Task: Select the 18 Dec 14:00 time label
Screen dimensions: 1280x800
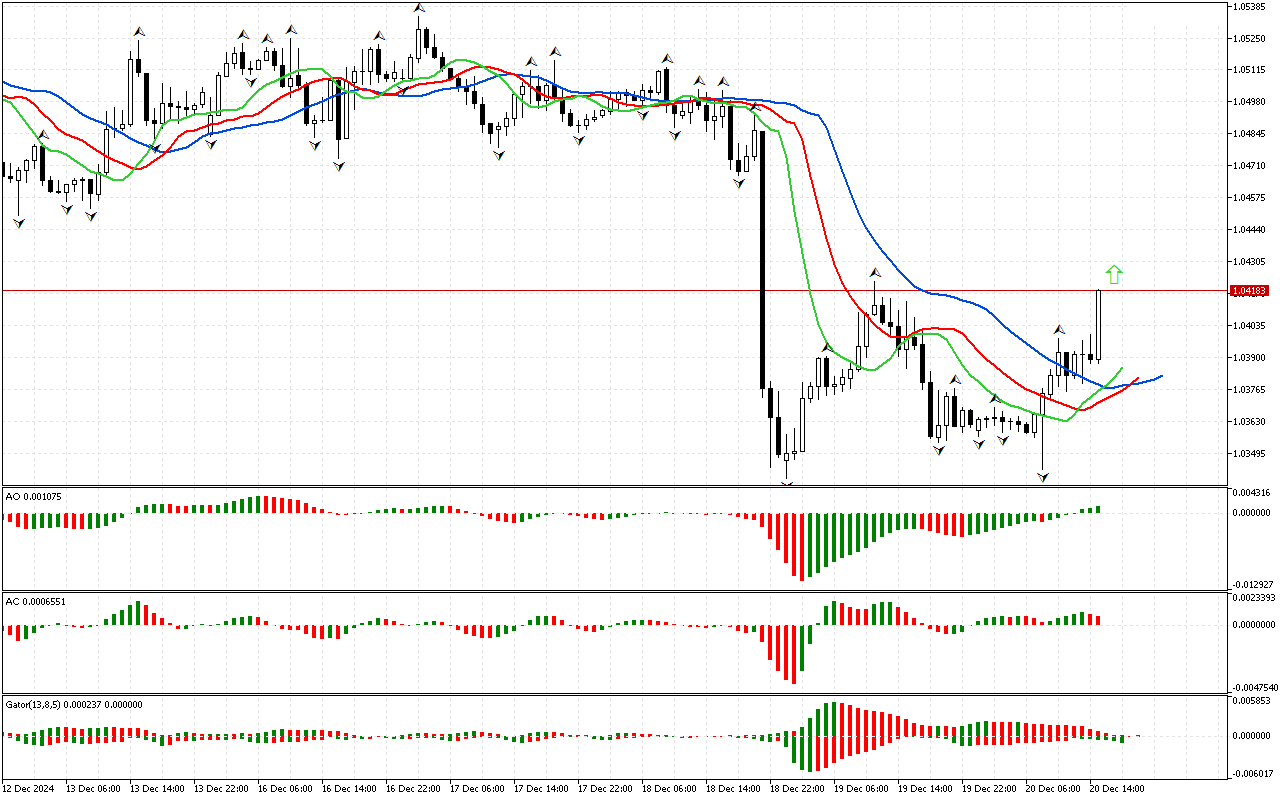Action: (733, 789)
